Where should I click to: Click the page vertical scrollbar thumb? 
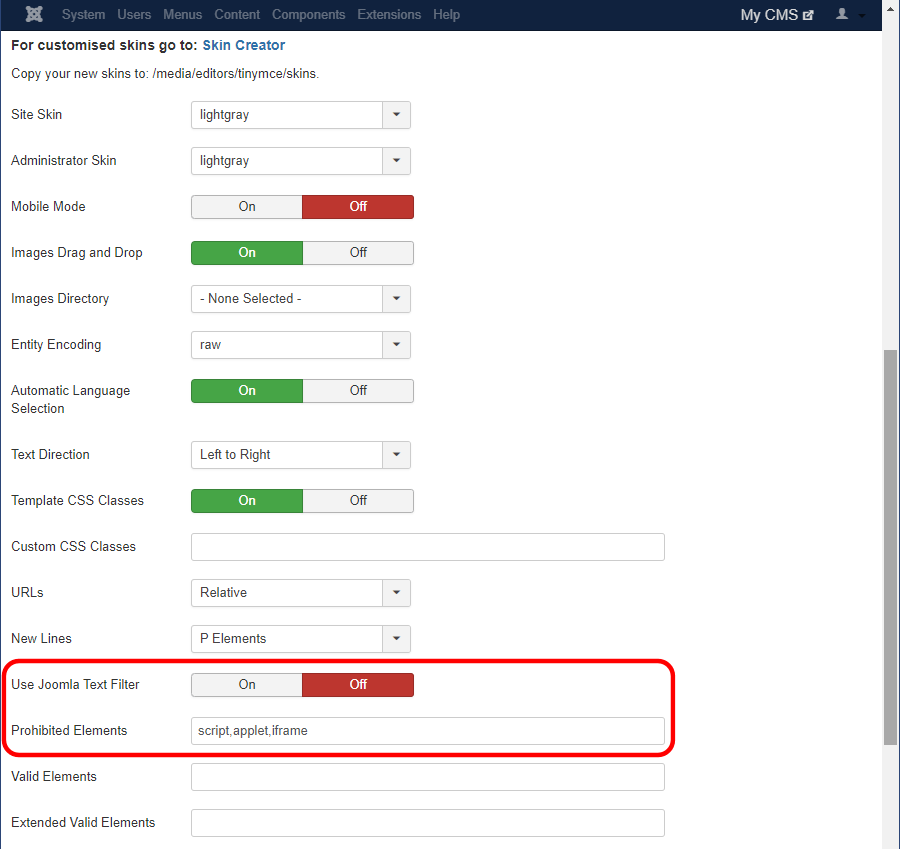pos(891,547)
